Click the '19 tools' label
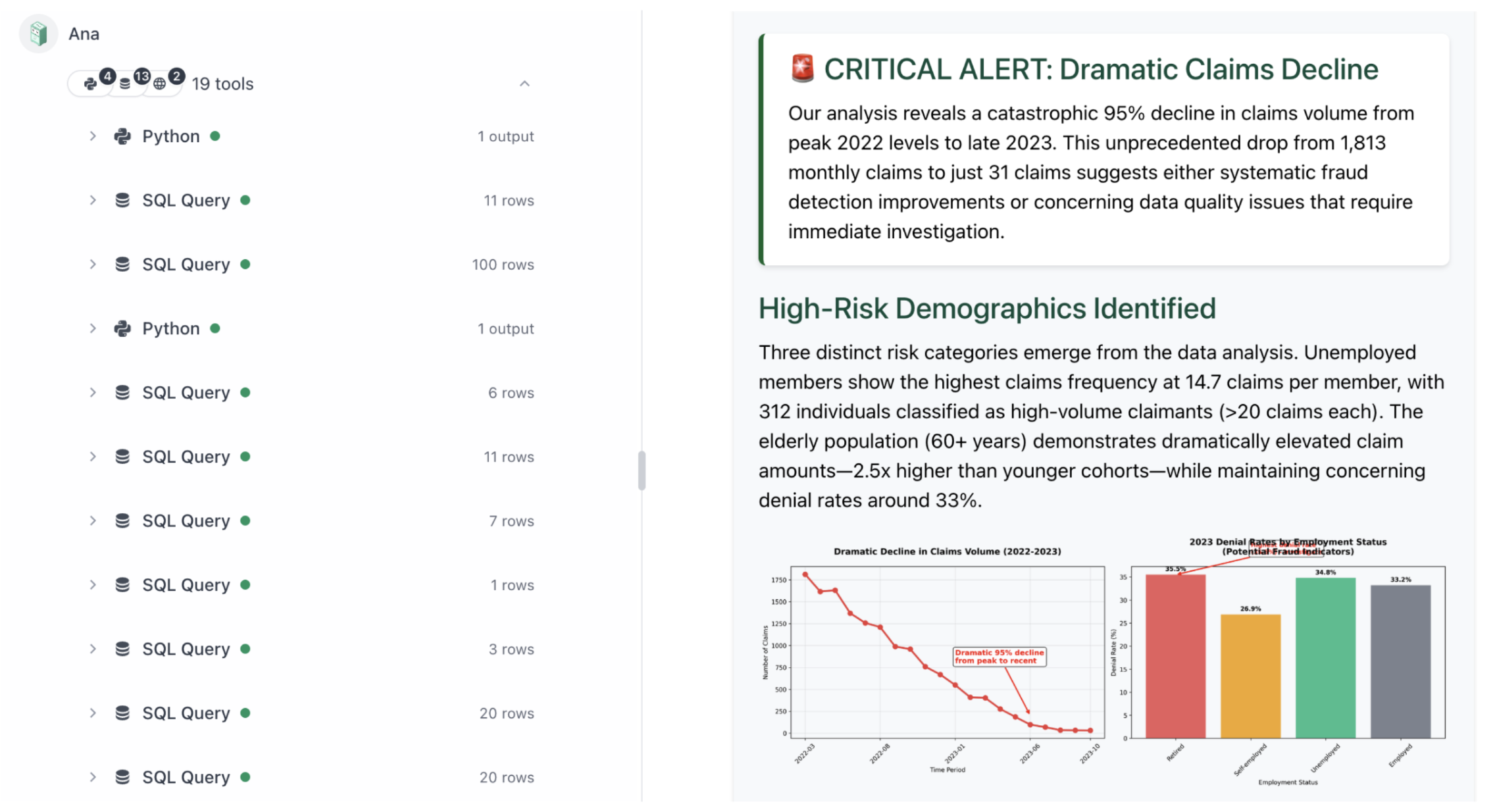Screen dimensions: 1495x812 [222, 84]
